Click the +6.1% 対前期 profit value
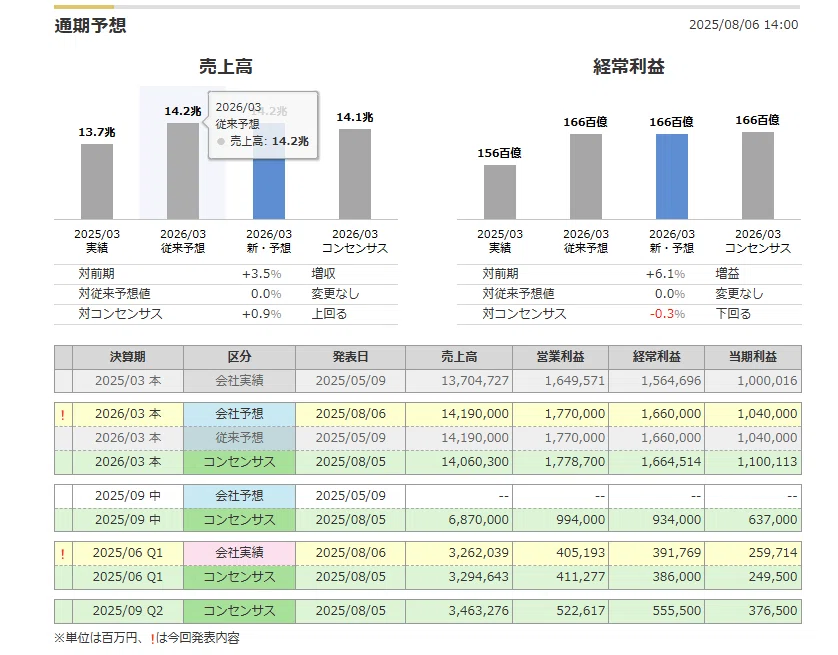Viewport: 838px width, 655px height. pos(665,274)
